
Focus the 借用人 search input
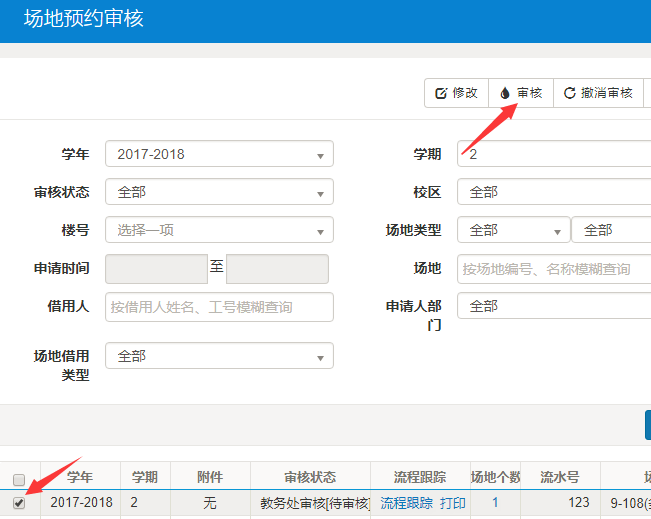219,307
